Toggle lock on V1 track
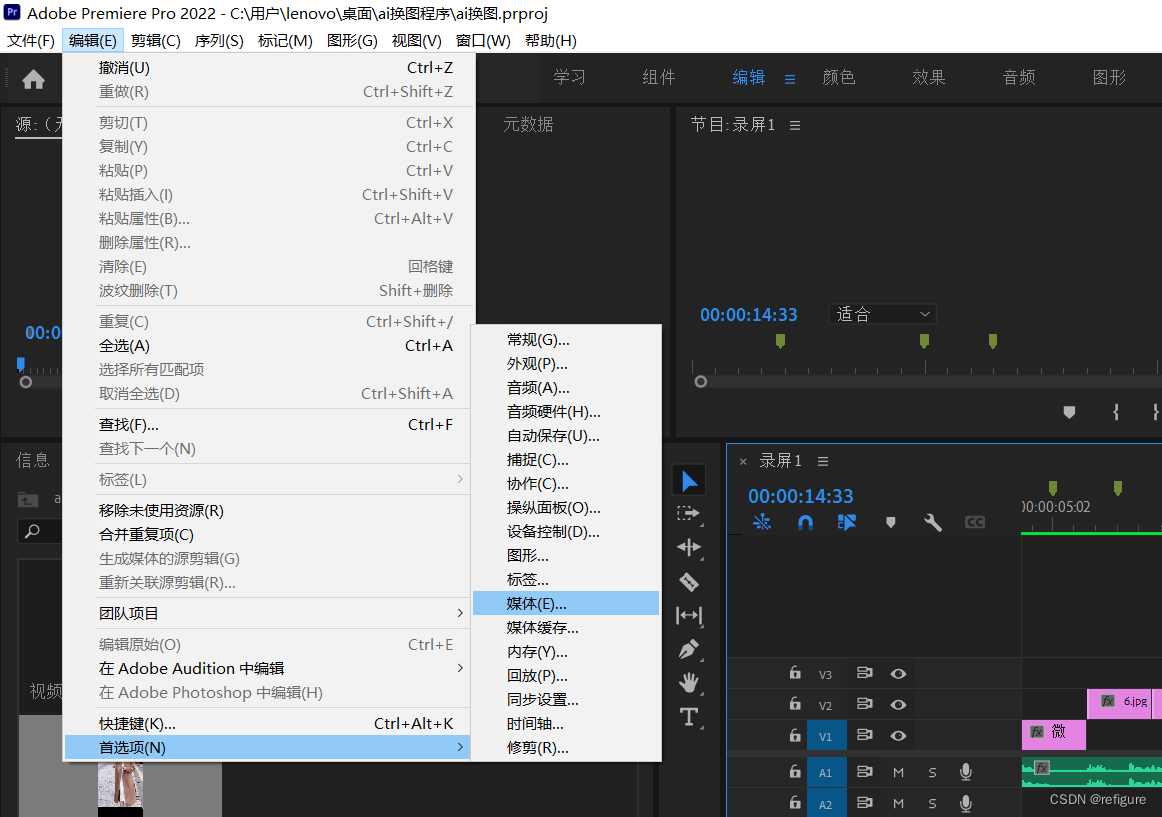Screen dimensions: 1162x817 (794, 735)
